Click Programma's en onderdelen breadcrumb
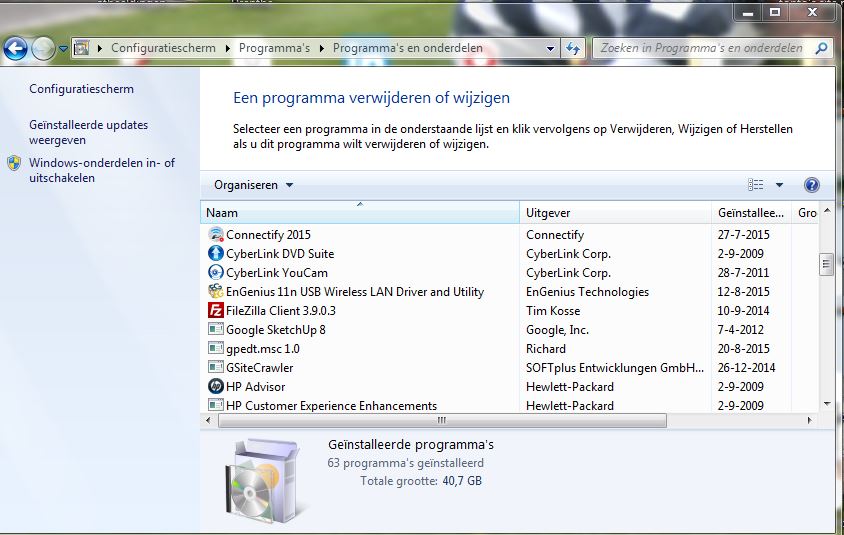The width and height of the screenshot is (844, 535). pos(407,48)
